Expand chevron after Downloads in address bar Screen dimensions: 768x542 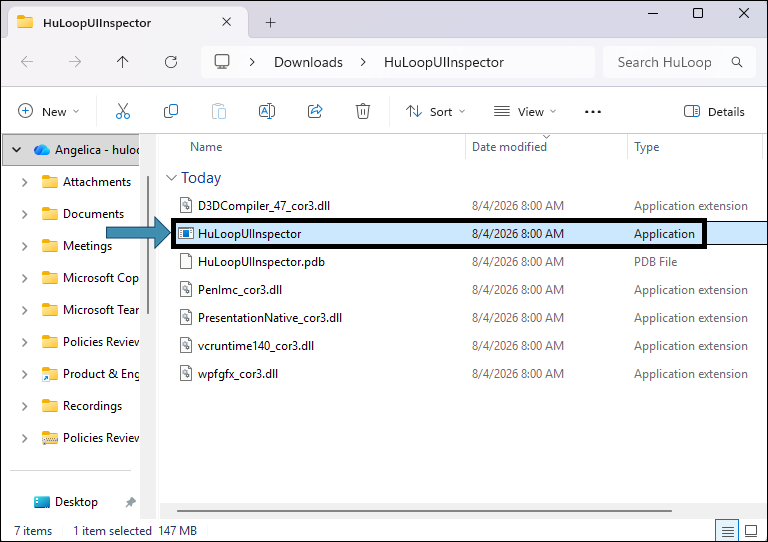tap(363, 62)
